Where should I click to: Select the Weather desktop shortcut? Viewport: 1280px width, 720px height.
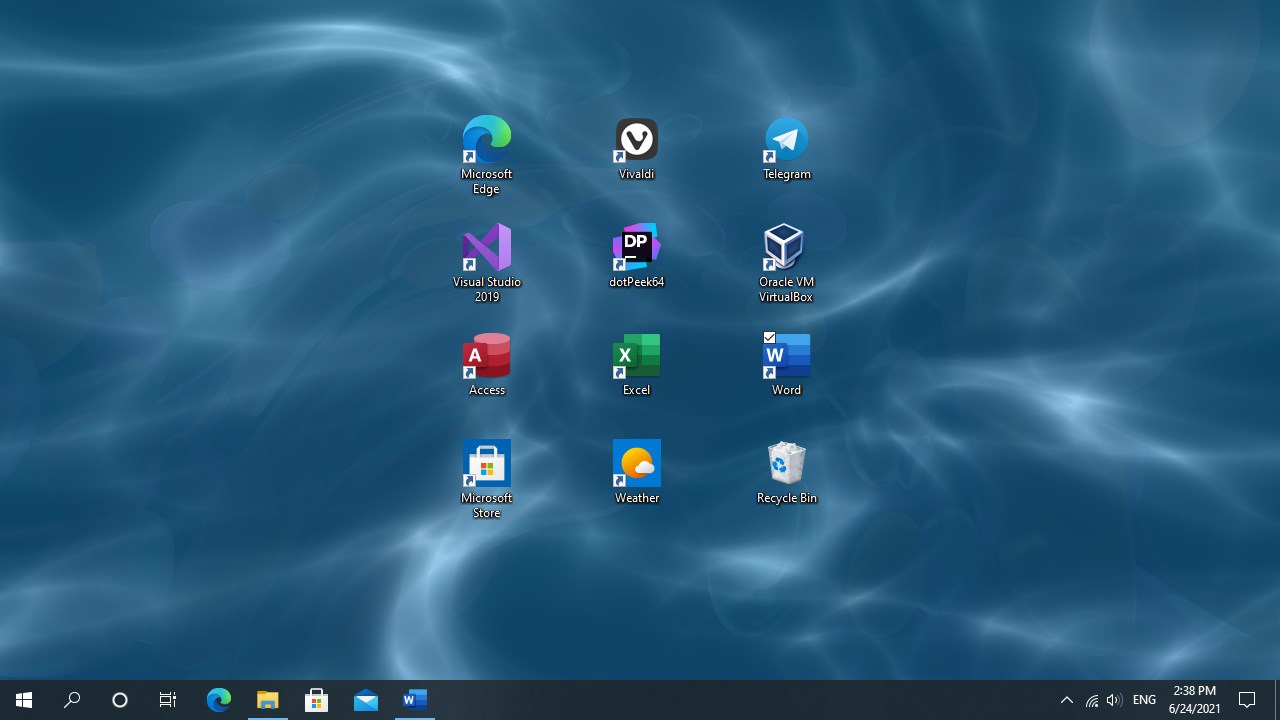(636, 473)
